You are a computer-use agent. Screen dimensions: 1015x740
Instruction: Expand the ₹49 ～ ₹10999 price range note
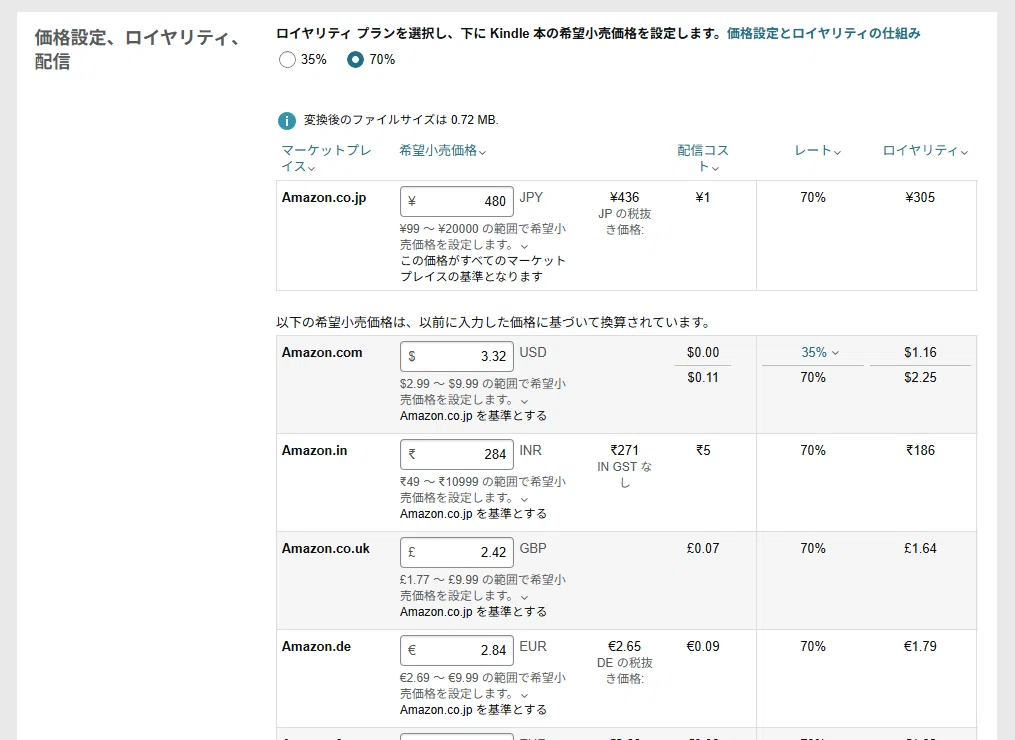click(x=524, y=499)
